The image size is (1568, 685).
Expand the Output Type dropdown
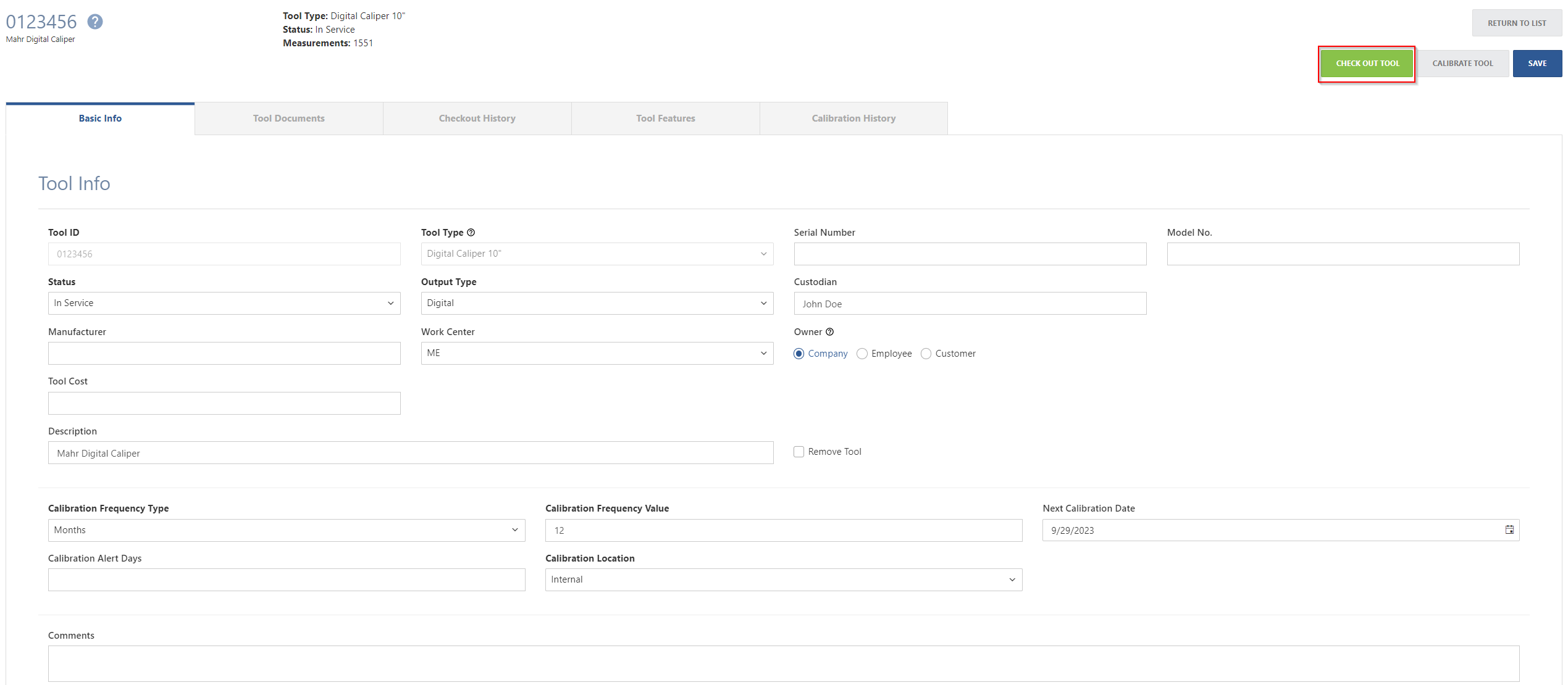[x=597, y=303]
